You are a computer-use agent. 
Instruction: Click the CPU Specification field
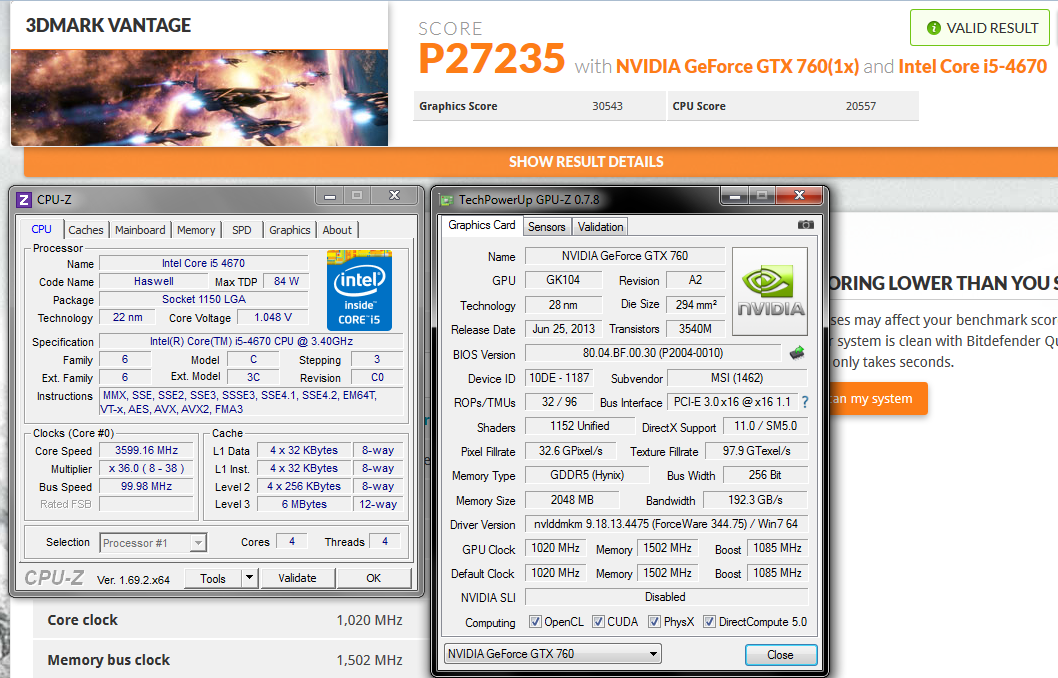click(251, 341)
